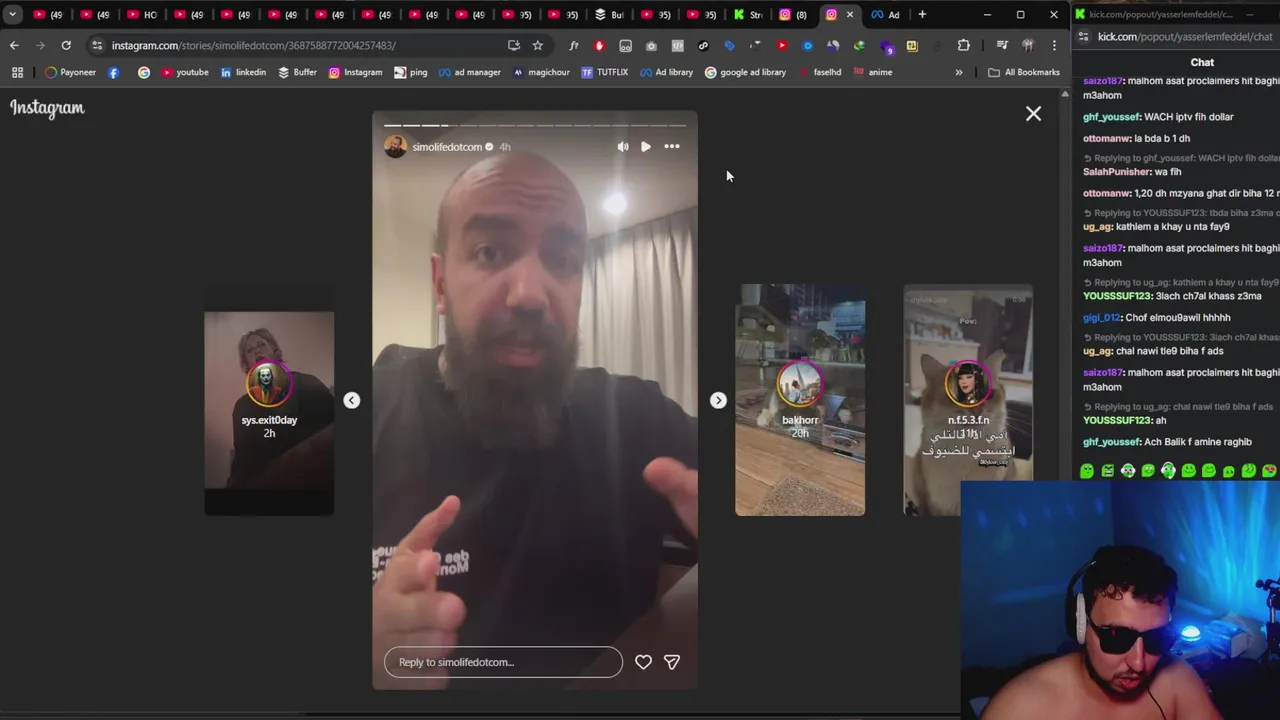
Task: Play the simolifedotcom story
Action: (x=646, y=147)
